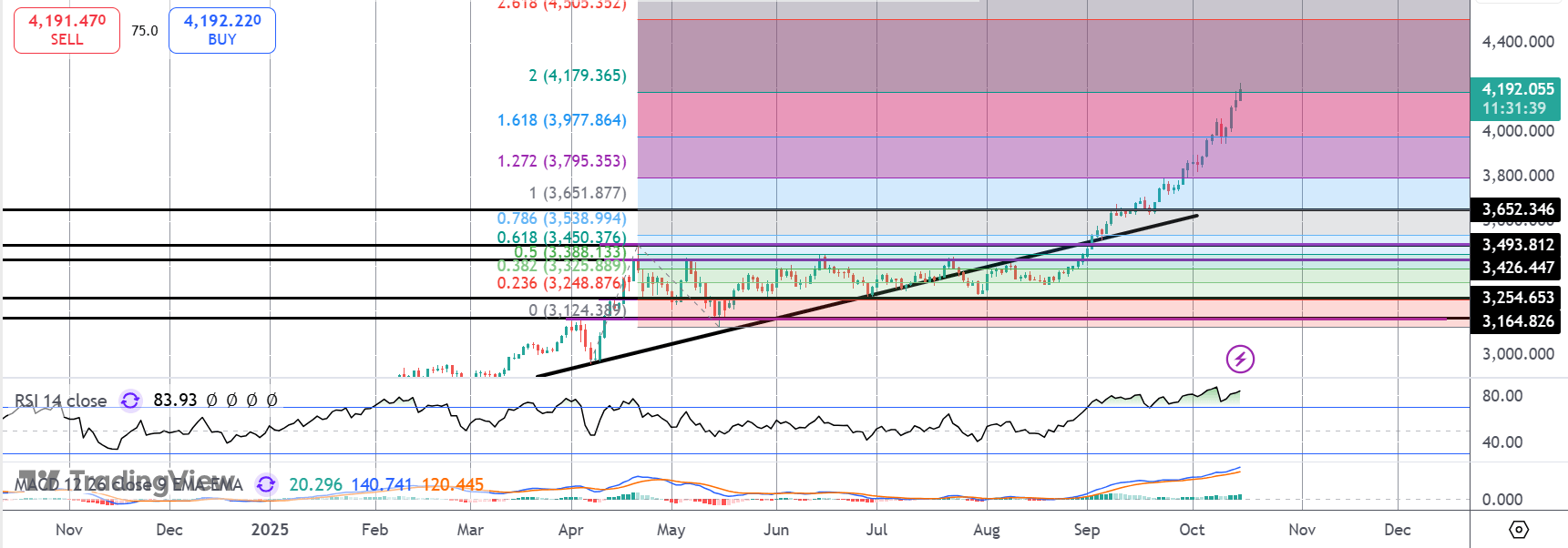This screenshot has height=548, width=1568.
Task: Click the red SELL price button
Action: pos(67,29)
